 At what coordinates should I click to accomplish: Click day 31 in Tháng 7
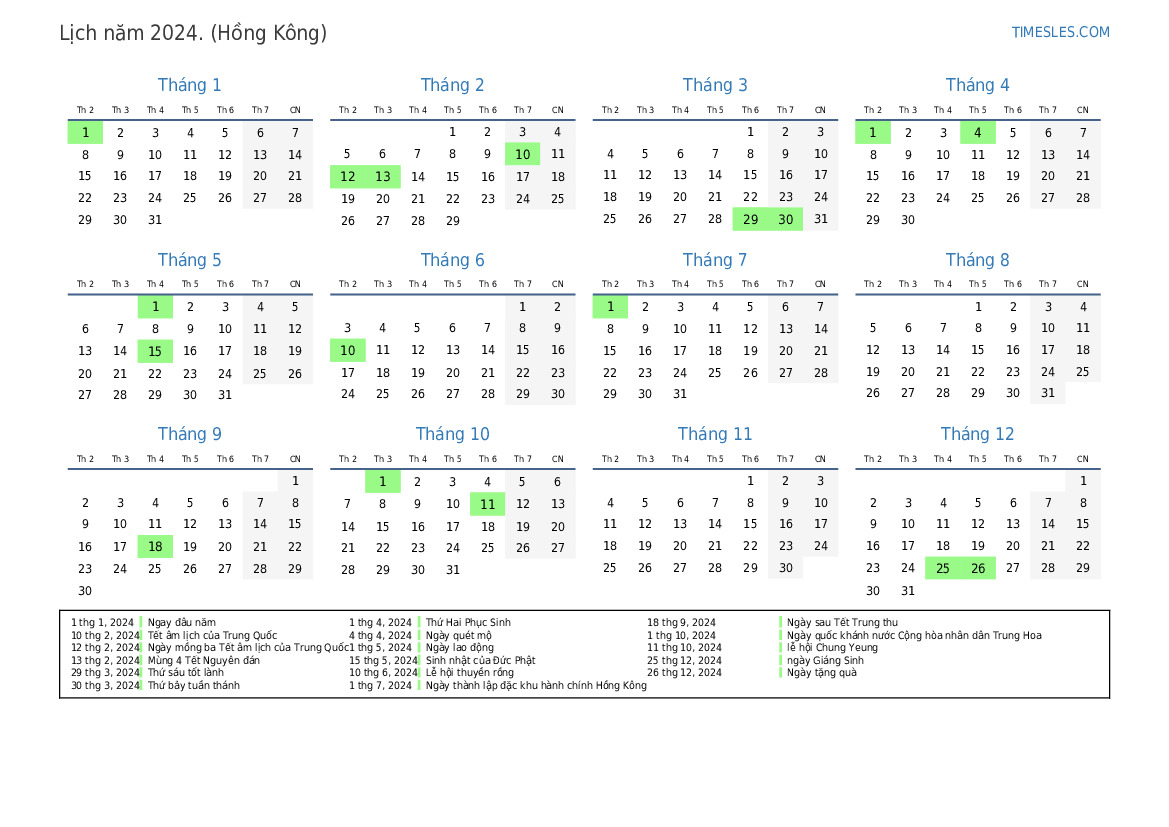[680, 394]
